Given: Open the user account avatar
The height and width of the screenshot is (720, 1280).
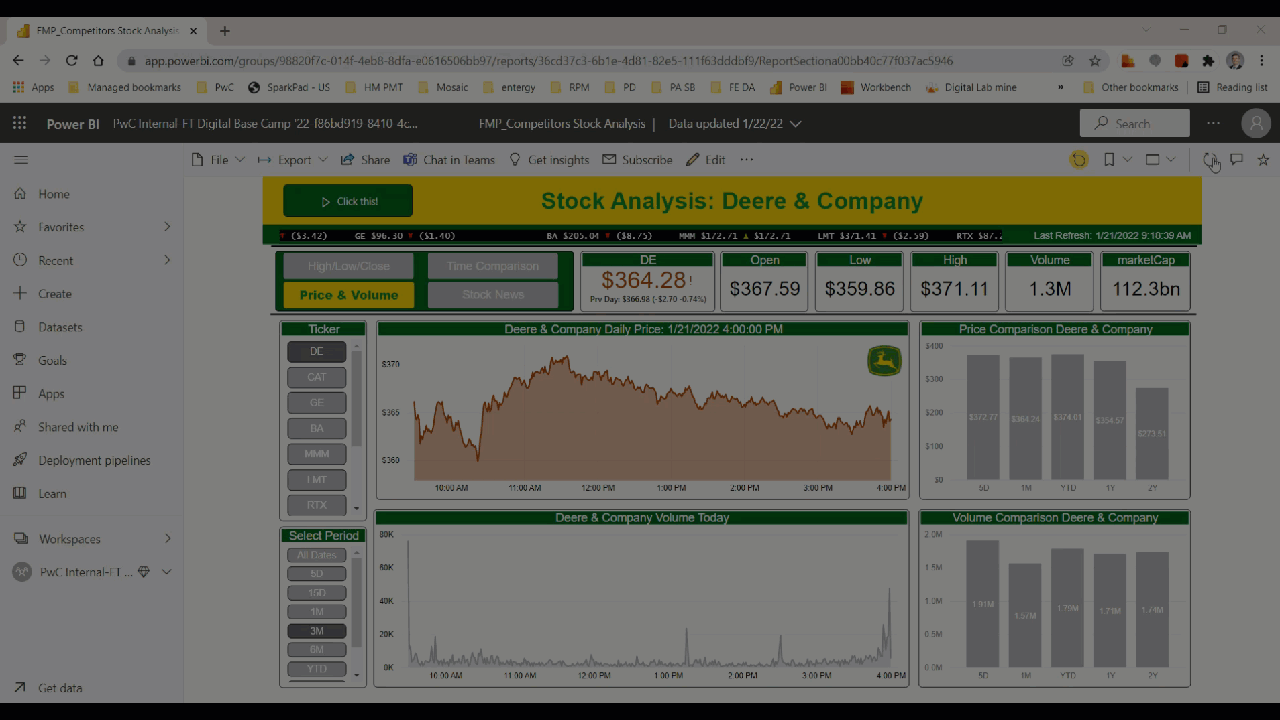Looking at the screenshot, I should (x=1255, y=123).
